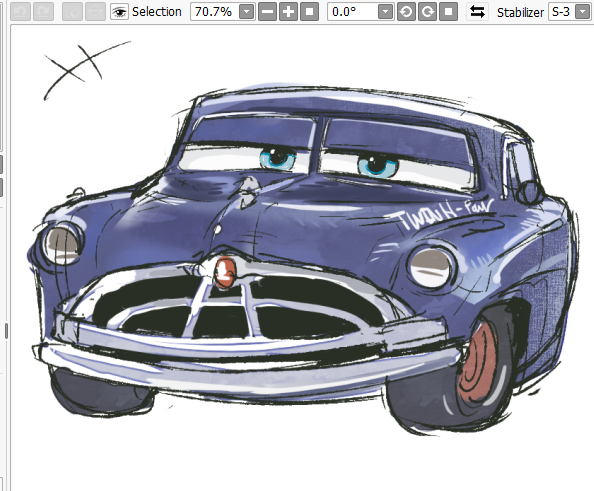Click the 70.7% zoom value field
This screenshot has height=491, width=594.
214,12
